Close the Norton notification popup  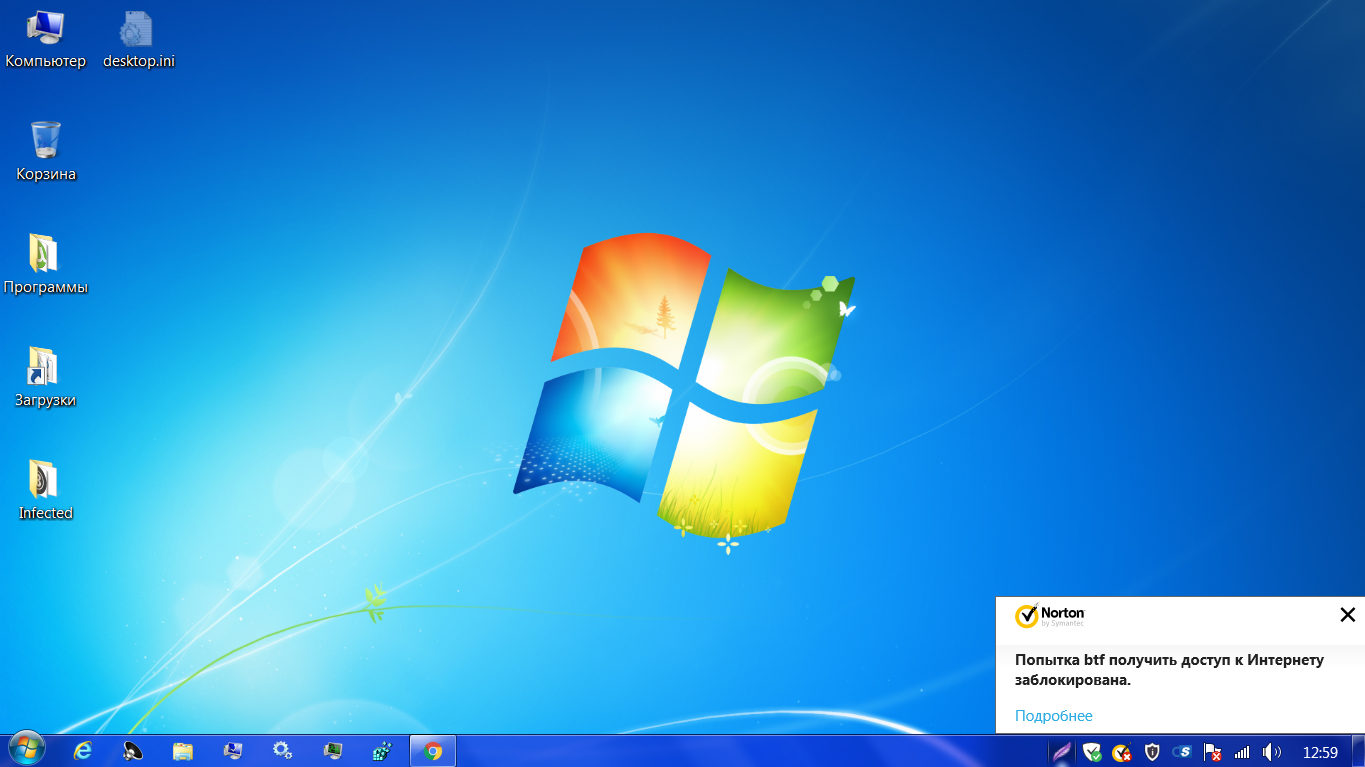(1347, 614)
